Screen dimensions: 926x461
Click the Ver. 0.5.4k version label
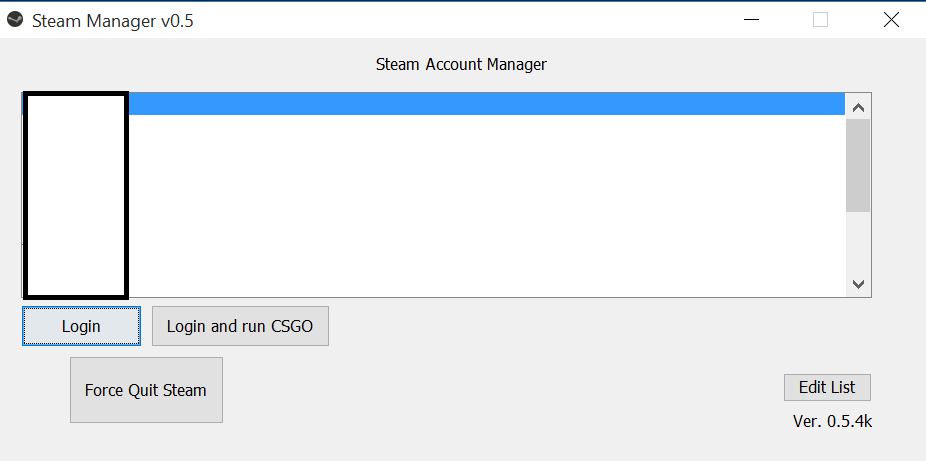(x=832, y=421)
